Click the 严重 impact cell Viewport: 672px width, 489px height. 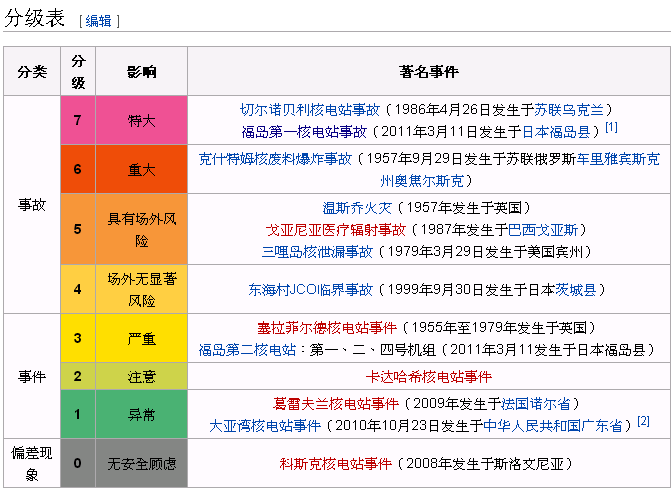point(141,338)
